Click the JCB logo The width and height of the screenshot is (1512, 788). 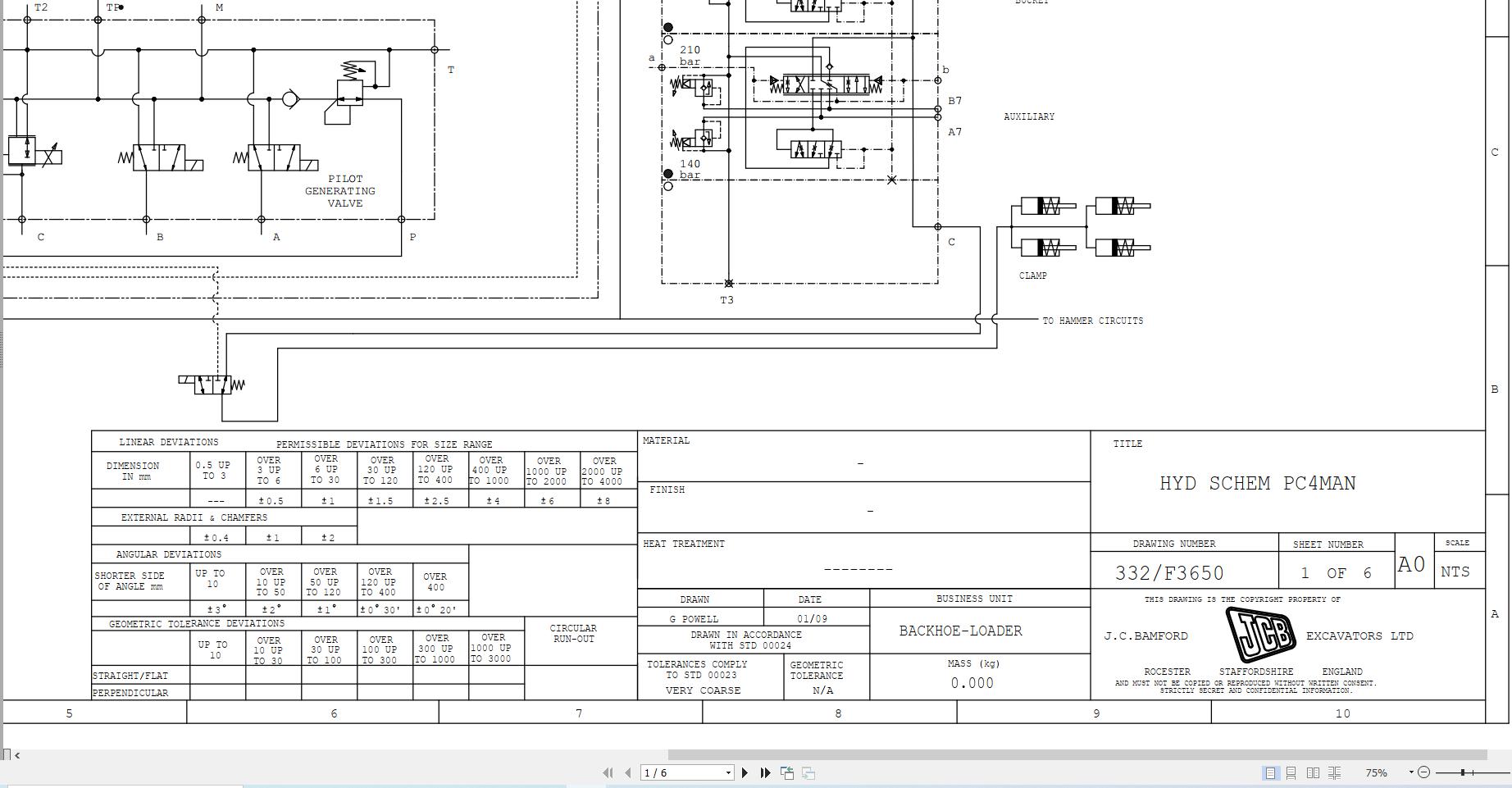click(x=1260, y=635)
